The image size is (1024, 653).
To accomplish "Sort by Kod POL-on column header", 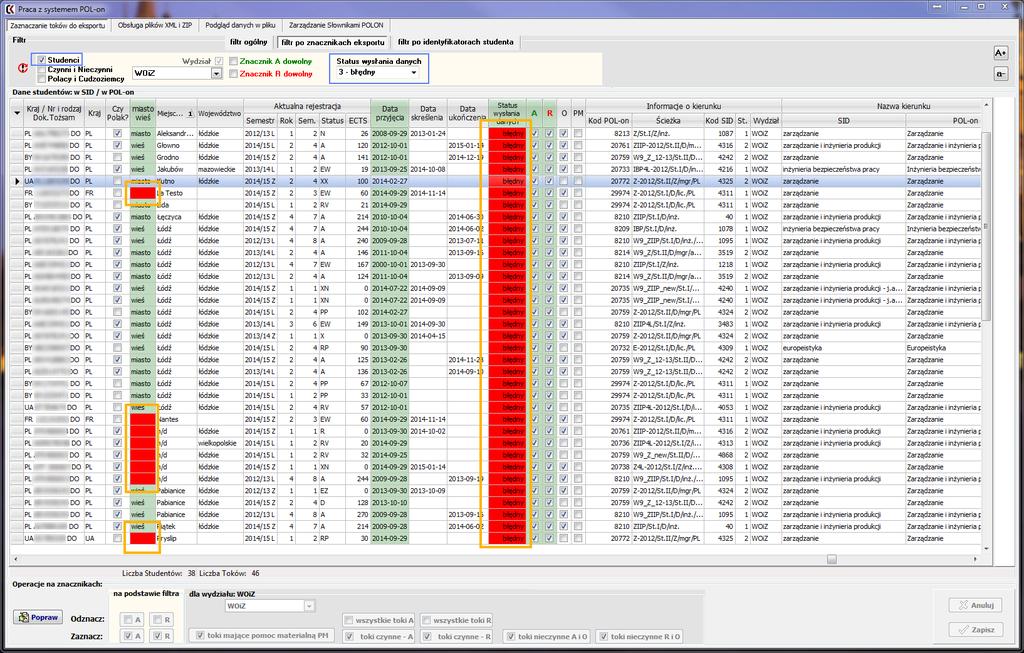I will [x=608, y=121].
